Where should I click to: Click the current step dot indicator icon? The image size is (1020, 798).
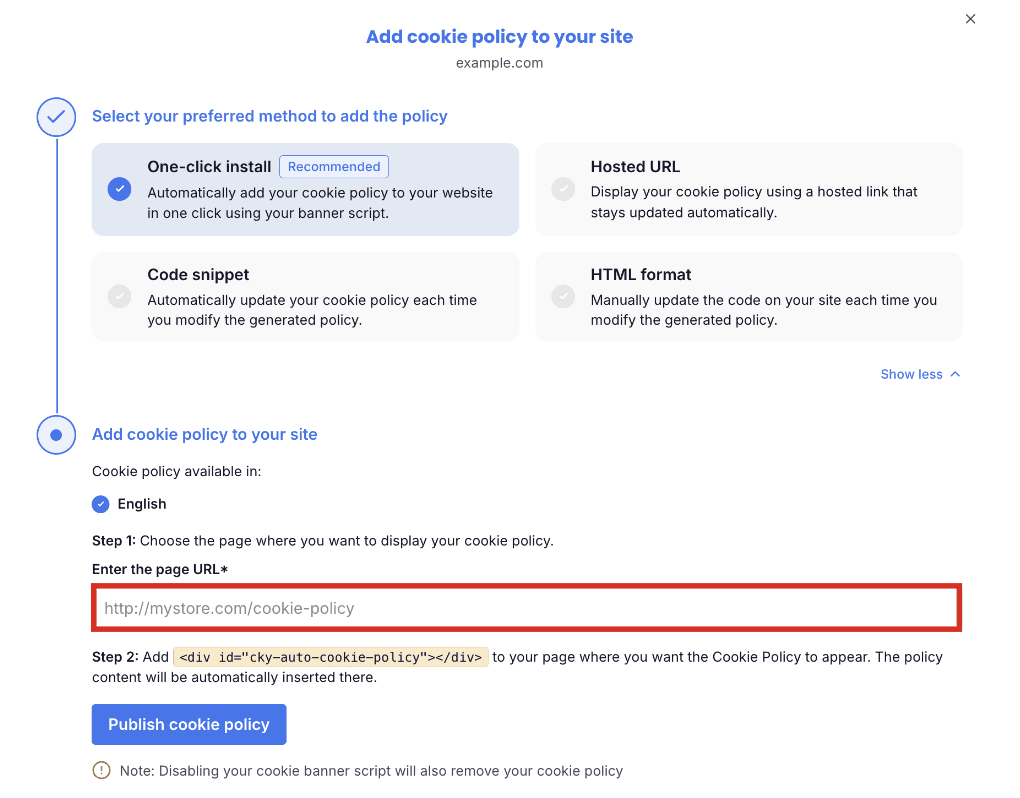click(x=57, y=434)
